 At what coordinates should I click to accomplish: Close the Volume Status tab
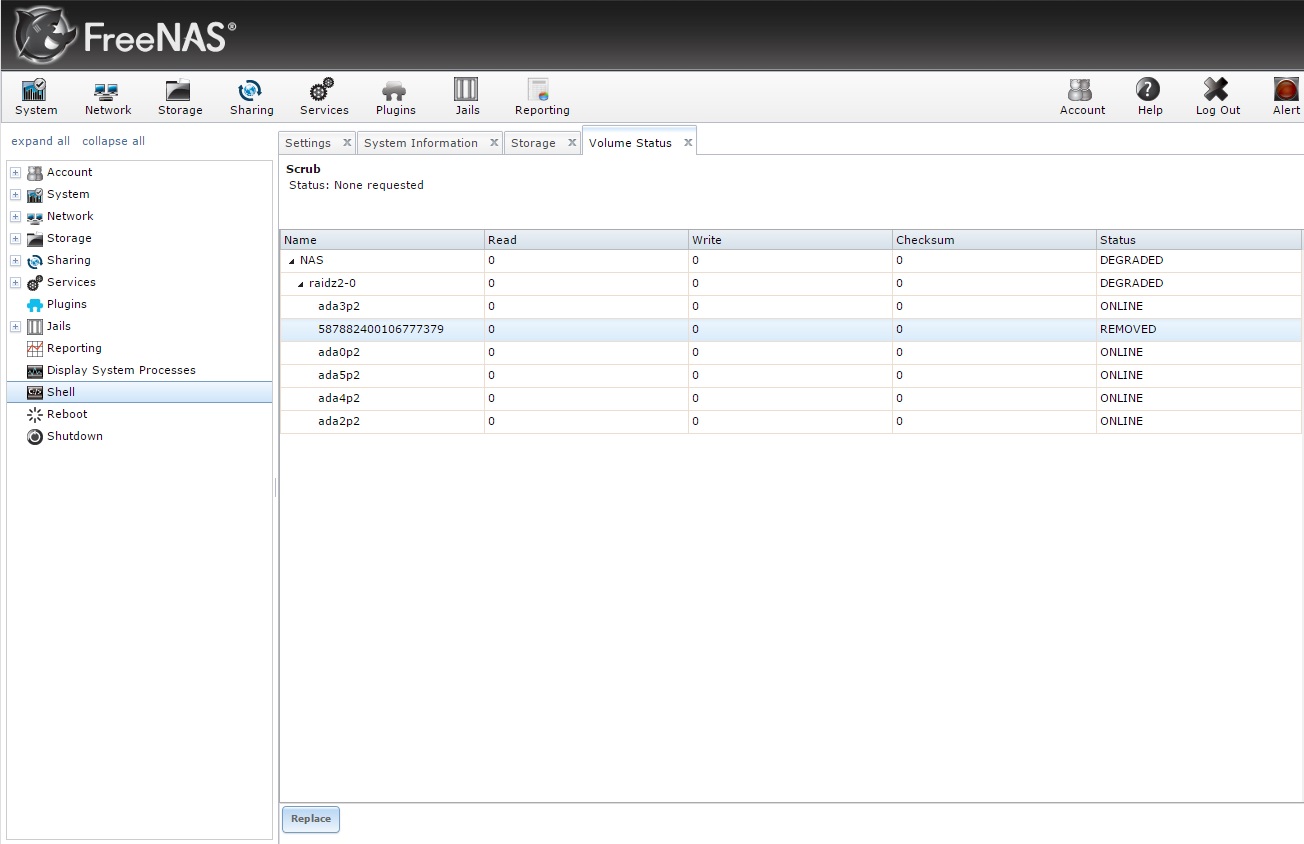688,143
